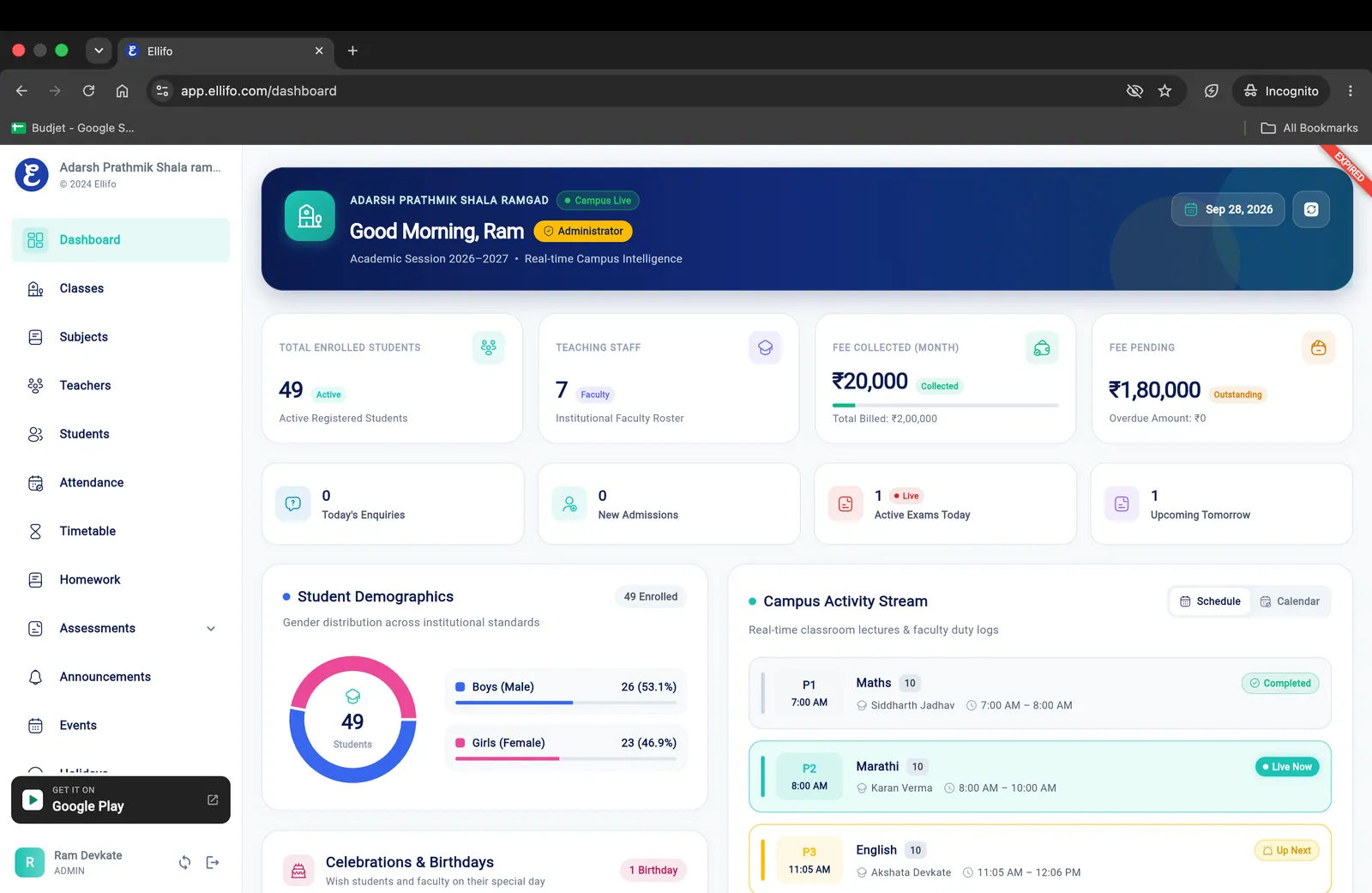Click the student demographics donut chart
This screenshot has height=893, width=1372.
pos(352,720)
